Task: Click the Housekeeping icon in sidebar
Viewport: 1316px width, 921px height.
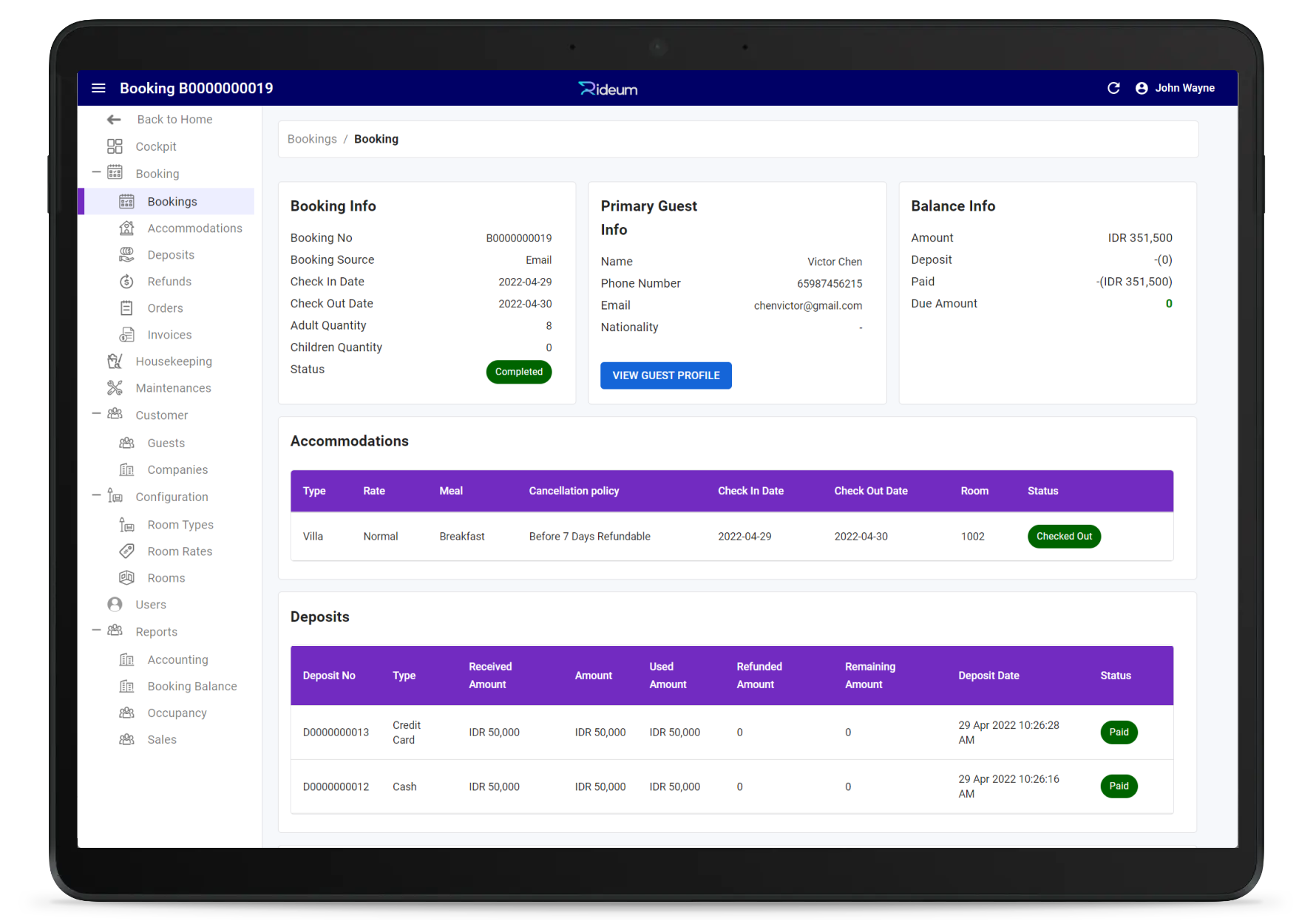Action: [115, 361]
